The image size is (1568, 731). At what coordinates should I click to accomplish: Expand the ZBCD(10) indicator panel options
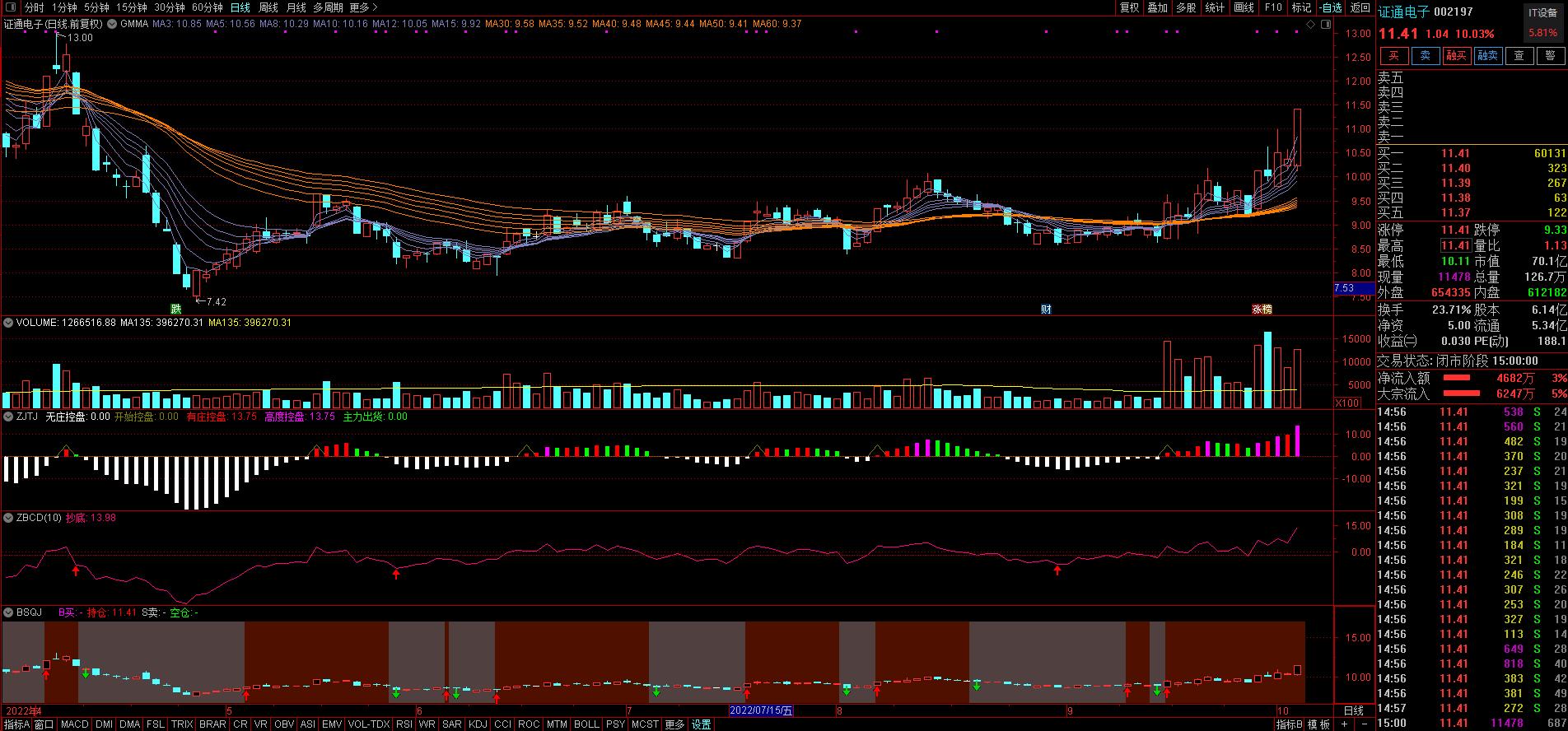[8, 518]
